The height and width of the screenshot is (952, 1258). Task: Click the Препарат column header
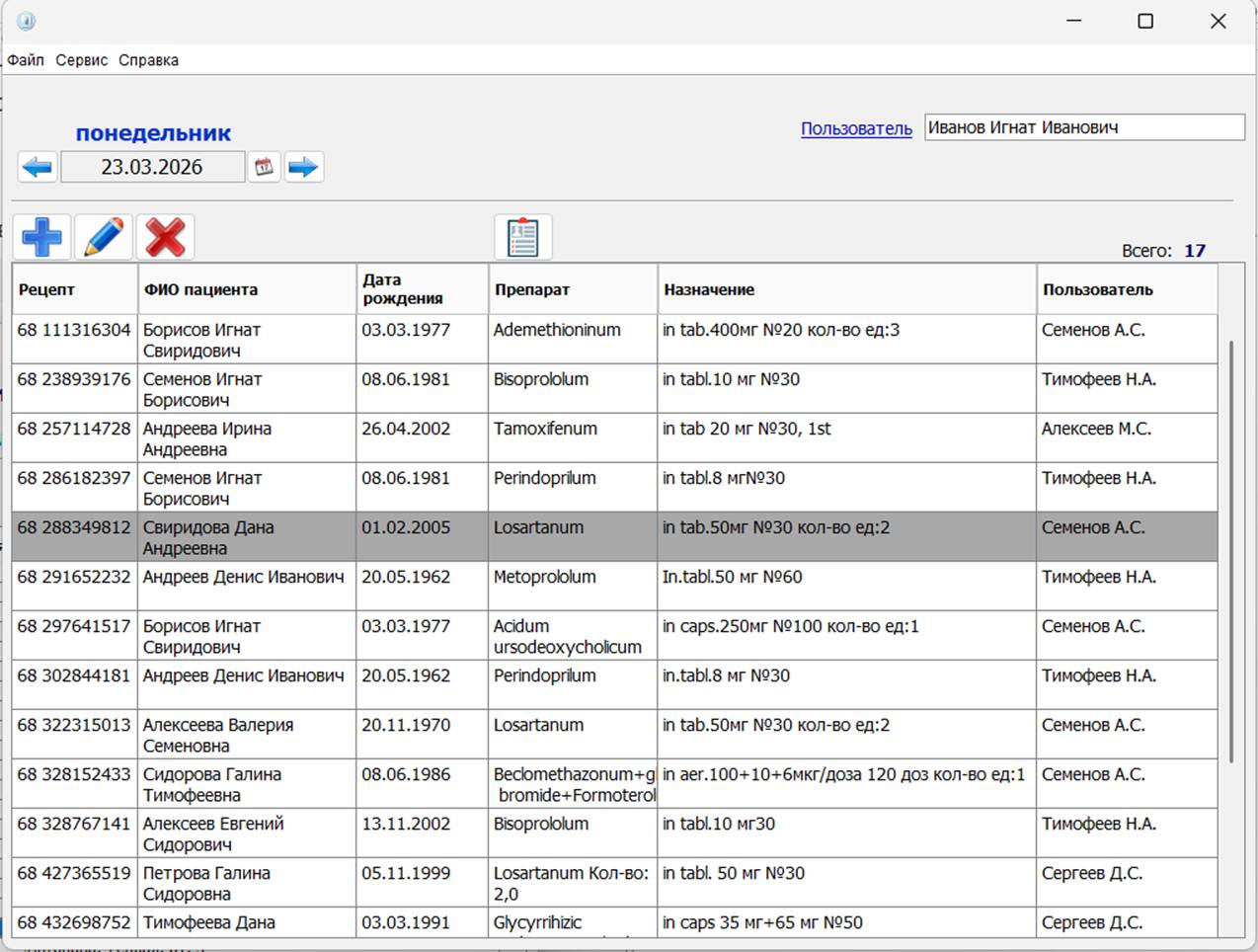point(532,289)
